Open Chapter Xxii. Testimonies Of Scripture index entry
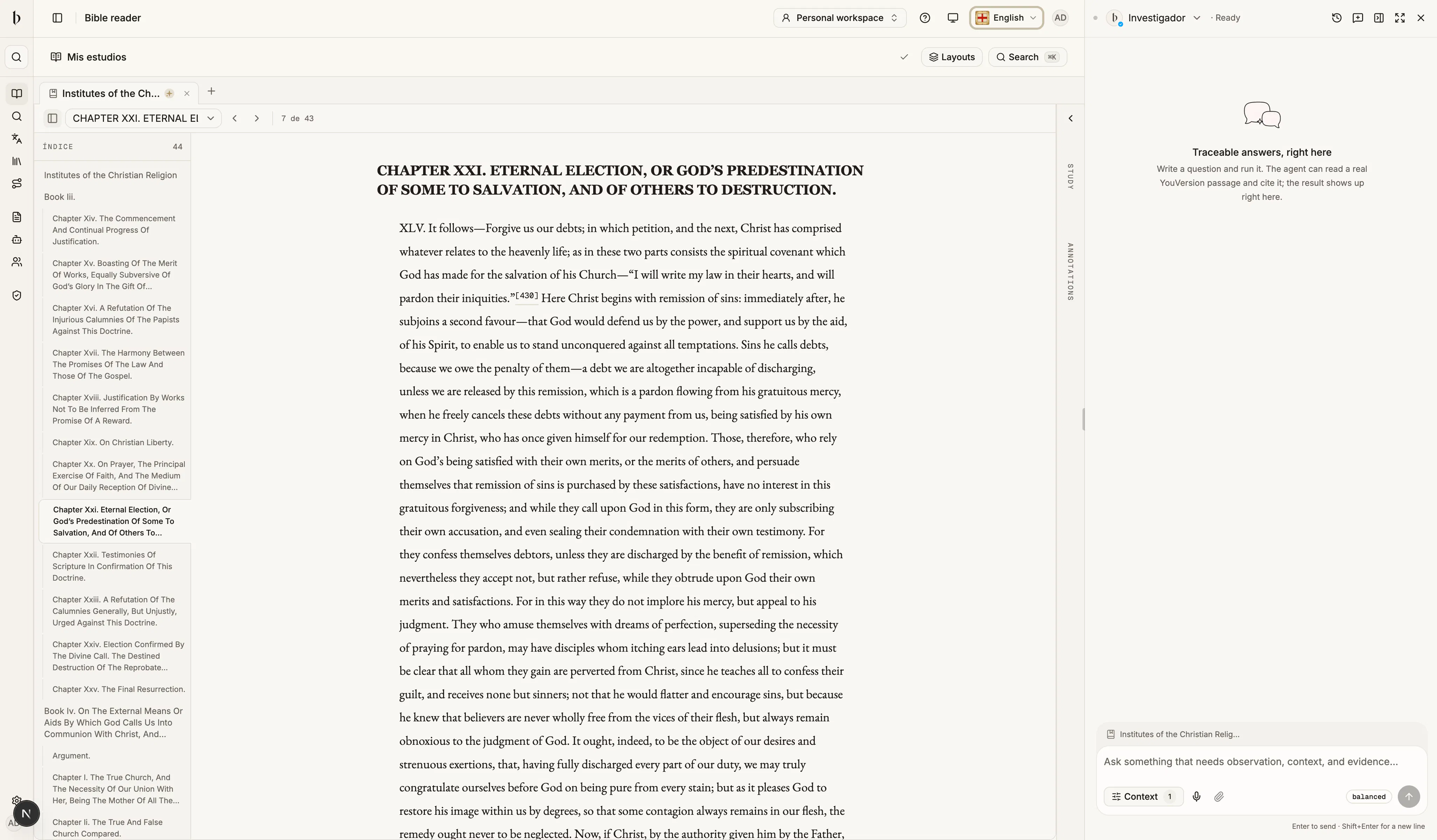The width and height of the screenshot is (1437, 840). pos(116,566)
